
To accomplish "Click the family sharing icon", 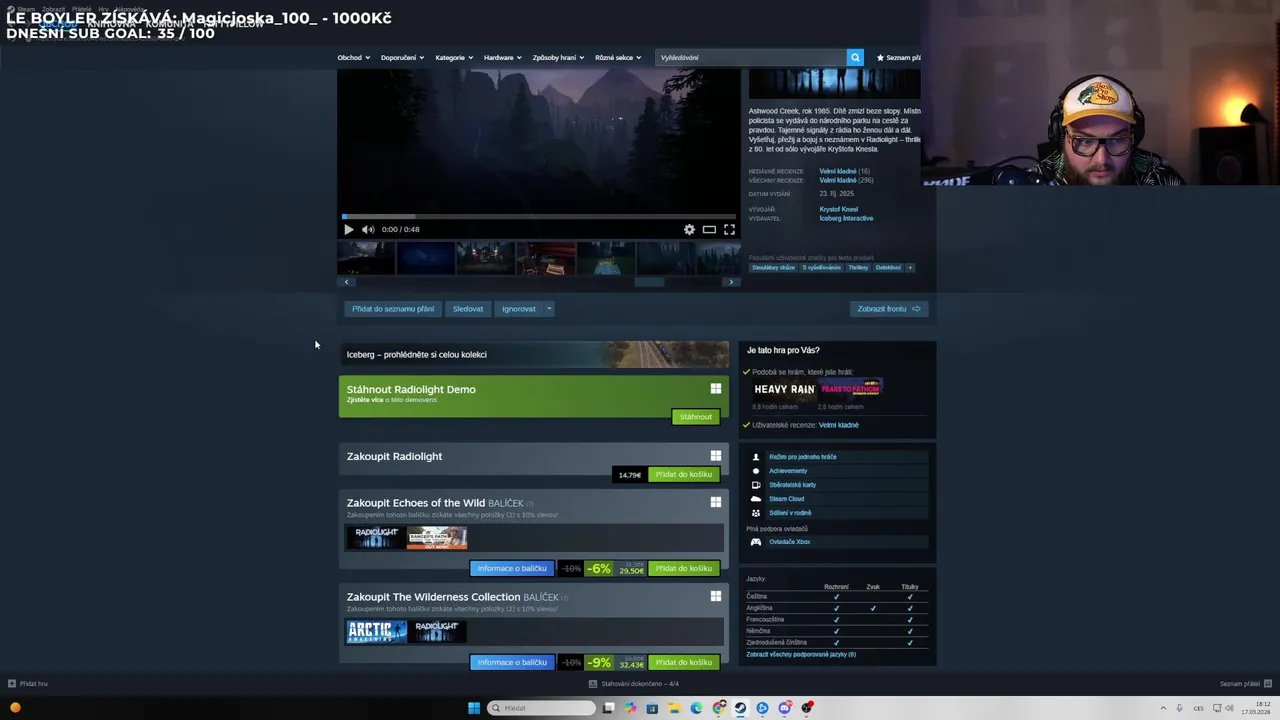I will [x=756, y=513].
